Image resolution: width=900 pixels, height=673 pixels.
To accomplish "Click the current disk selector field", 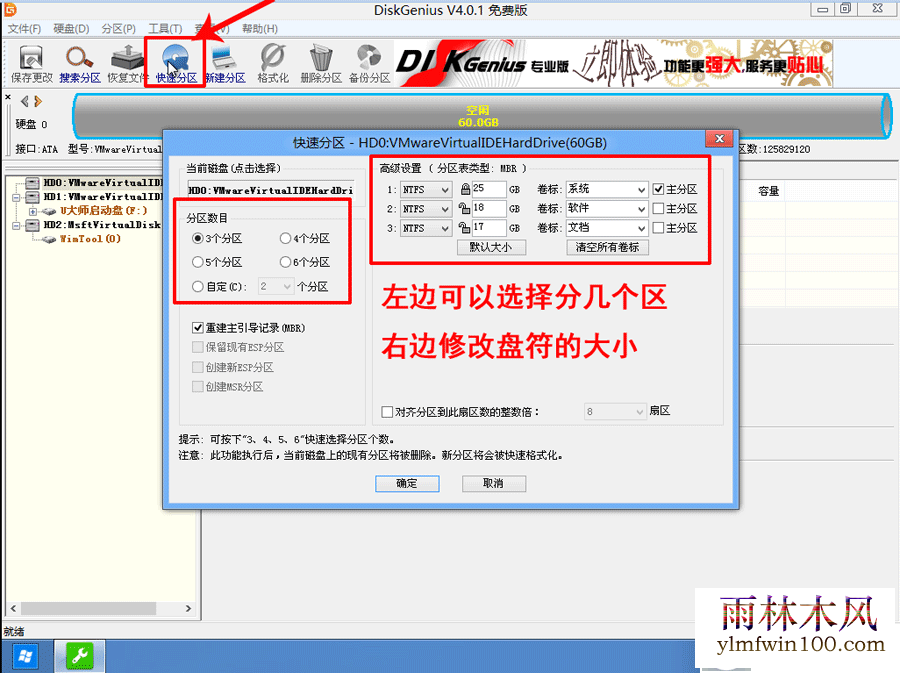I will click(x=271, y=190).
